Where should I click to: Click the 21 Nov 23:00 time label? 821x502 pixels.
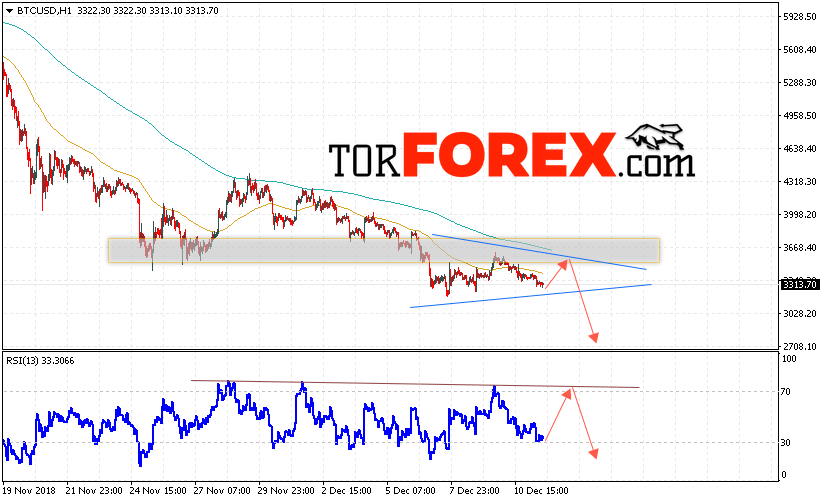(x=94, y=491)
